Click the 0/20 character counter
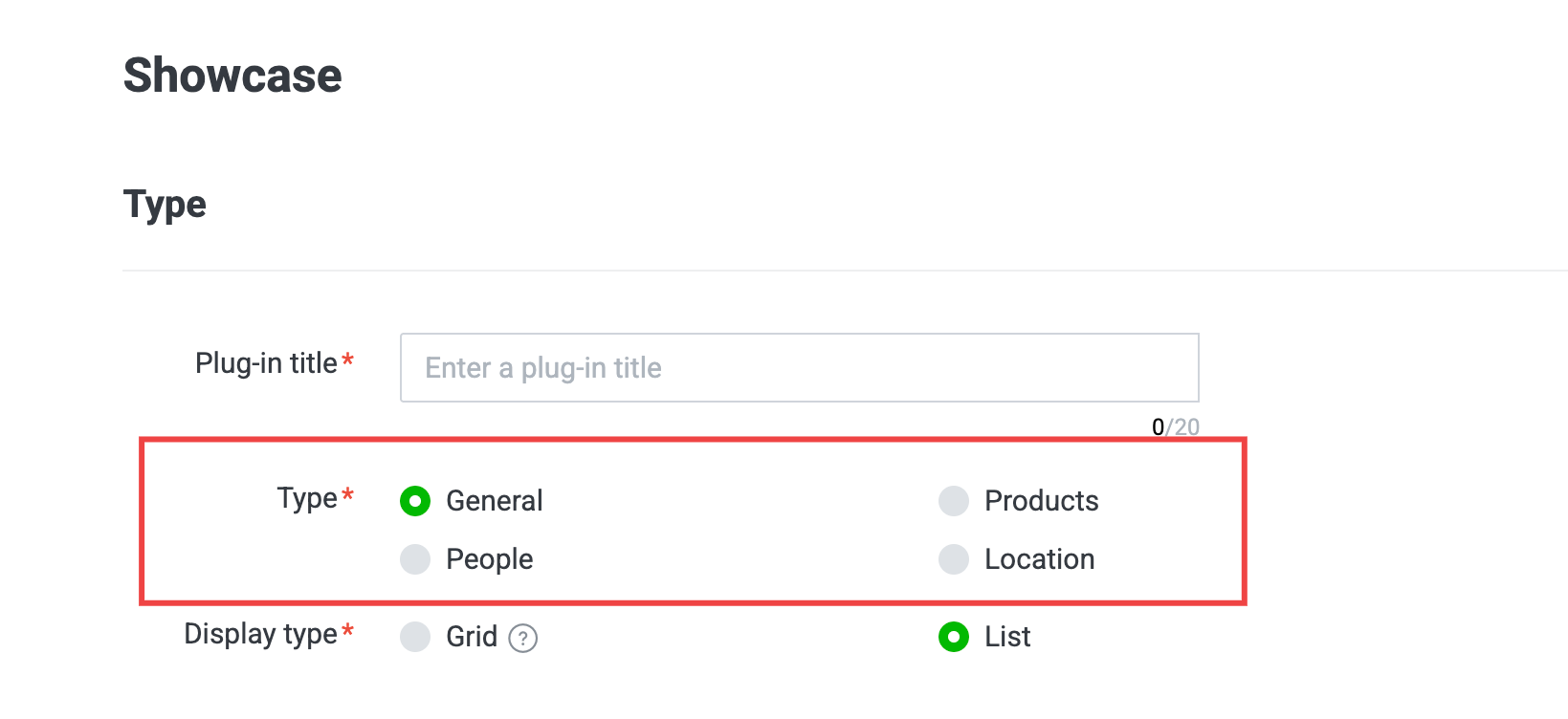Viewport: 1568px width, 719px height. [x=1176, y=427]
